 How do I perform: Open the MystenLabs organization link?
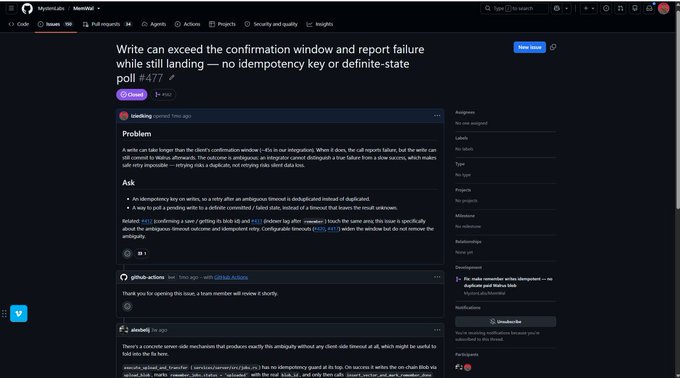pos(51,8)
